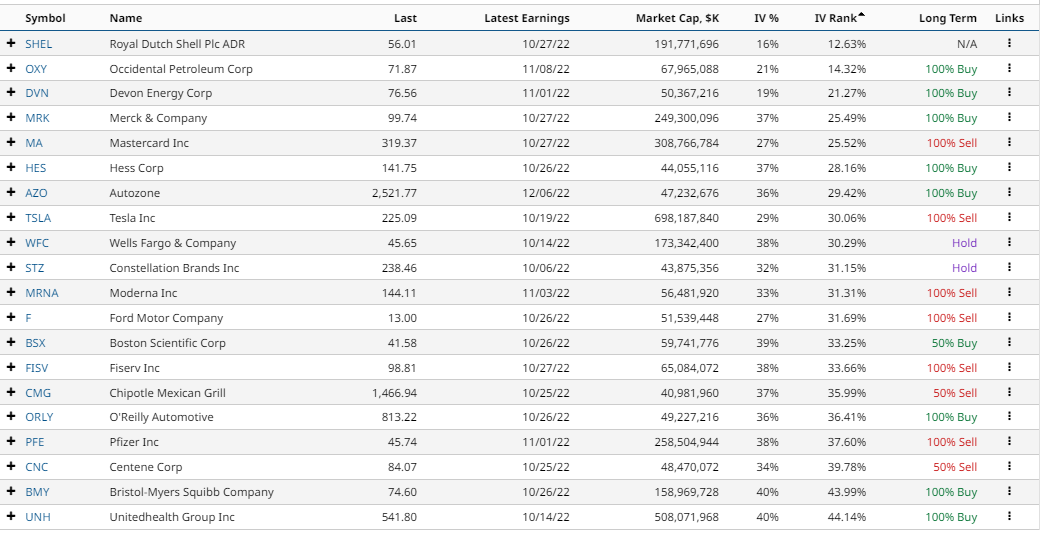Expand the SHEL row with plus sign
This screenshot has height=535, width=1050.
click(x=11, y=44)
